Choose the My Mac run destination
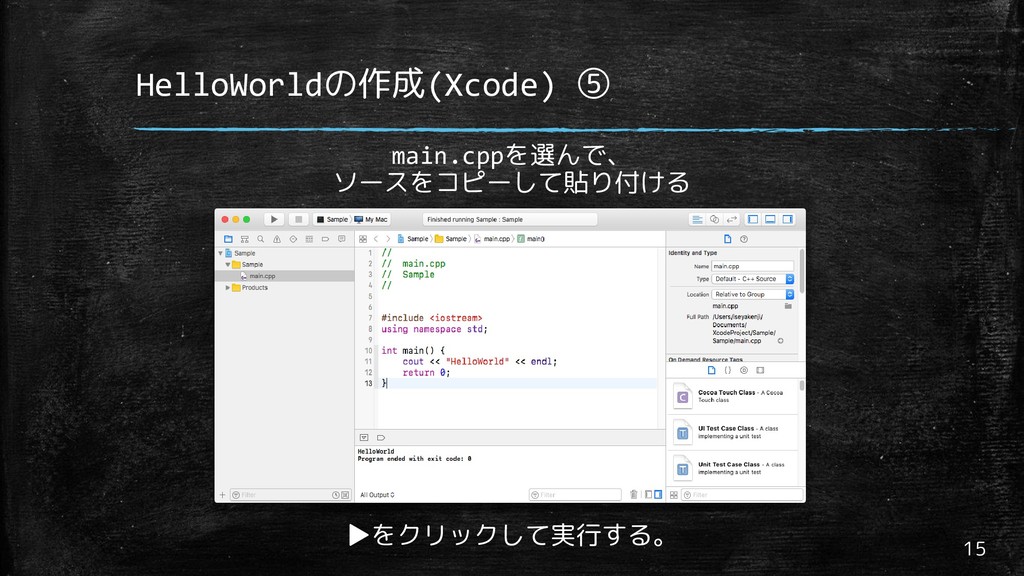 tap(371, 219)
